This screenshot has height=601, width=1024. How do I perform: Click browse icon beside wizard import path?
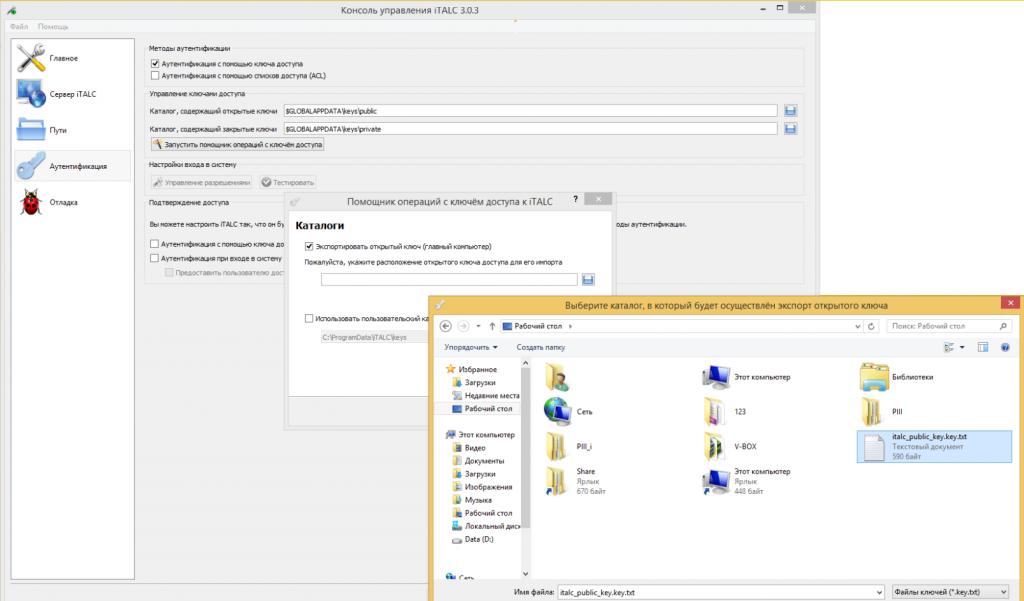tap(588, 280)
